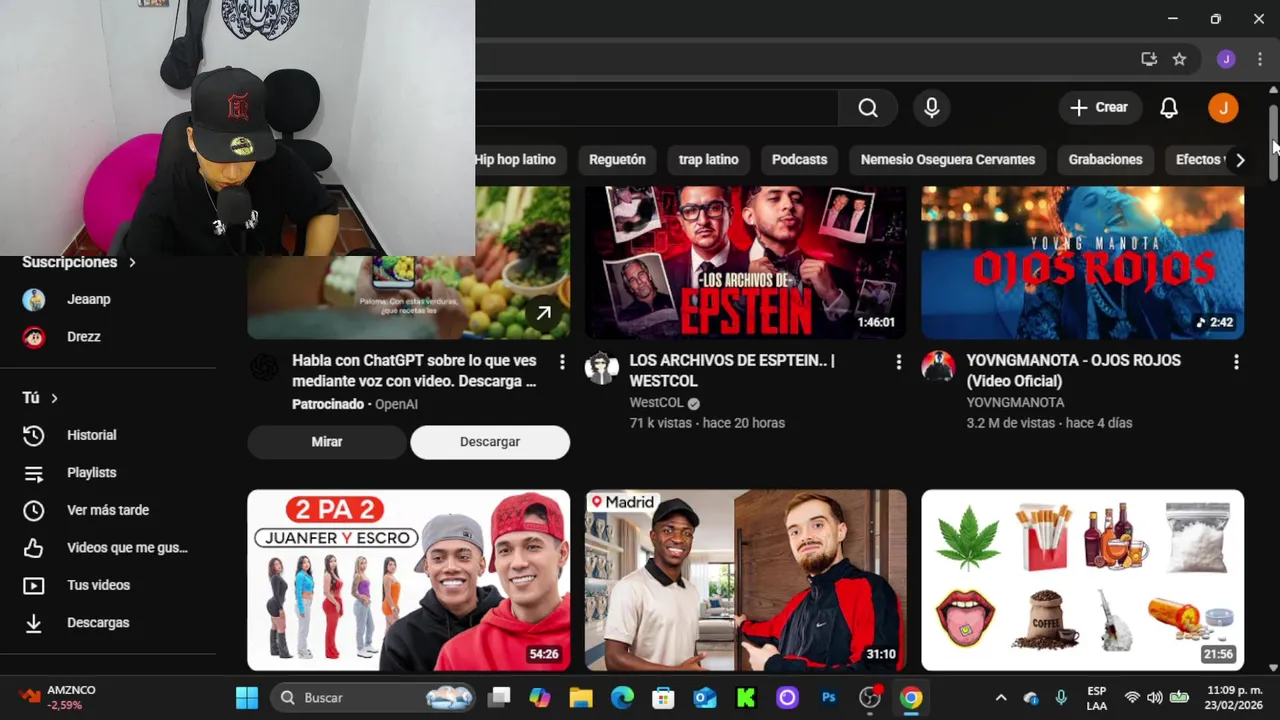This screenshot has width=1280, height=720.
Task: Open Outlook from the taskbar
Action: tap(705, 698)
